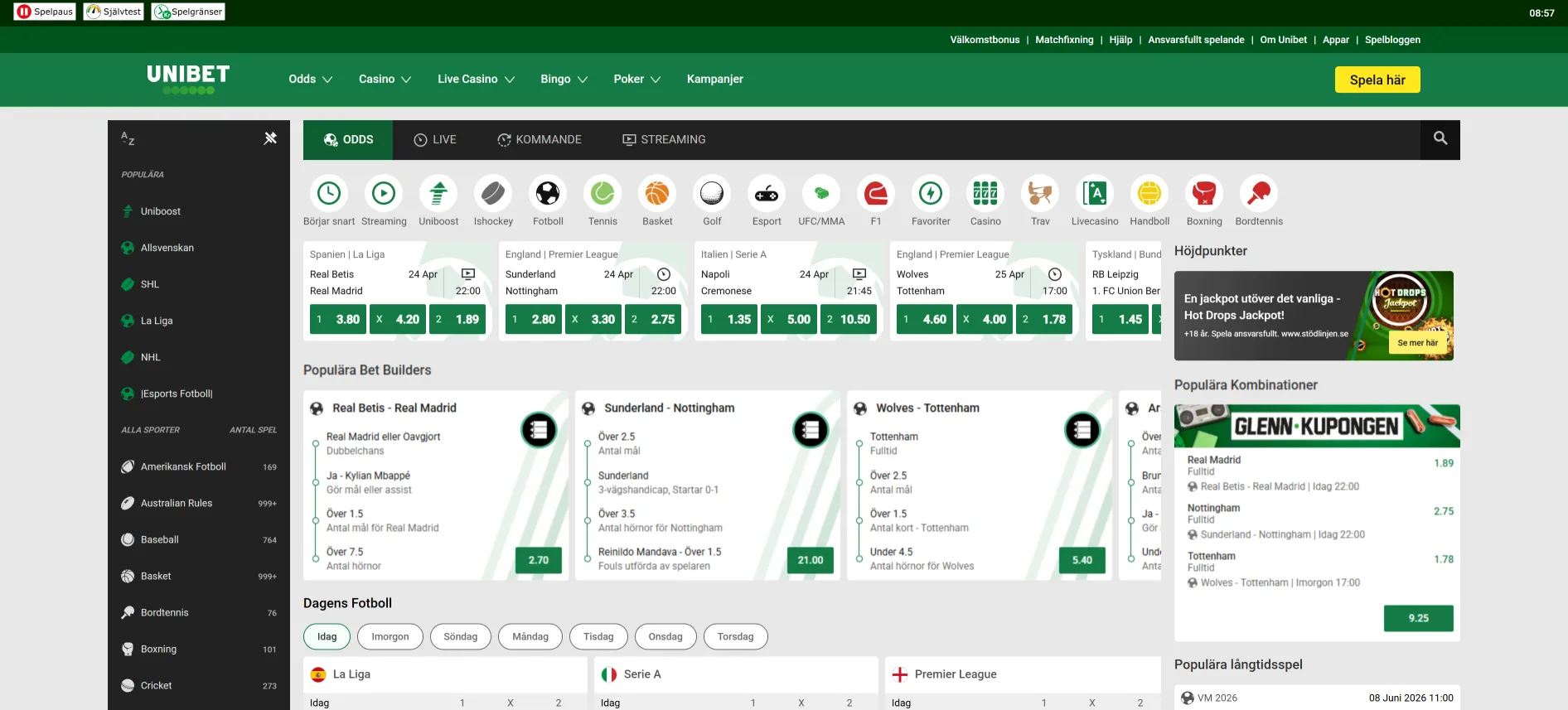Select the Tisdag day filter
Screen dimensions: 1568x710
(598, 636)
